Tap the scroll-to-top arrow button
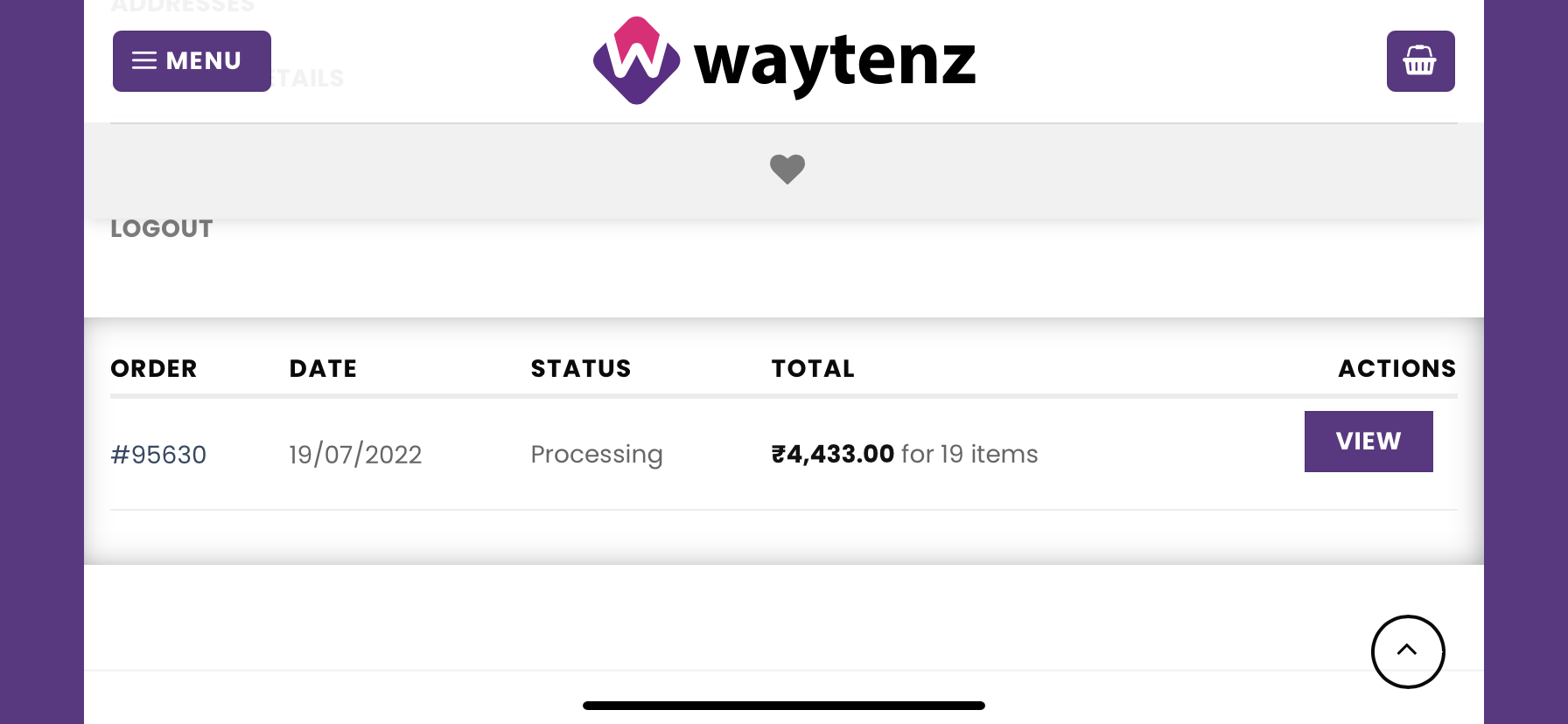 tap(1407, 651)
